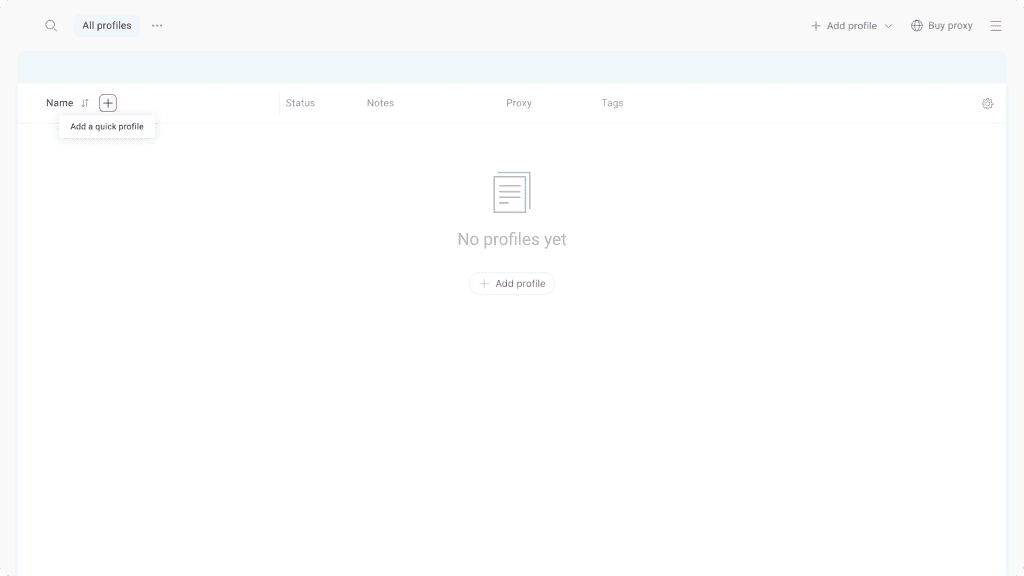Toggle the sort order arrows beside Name
Image resolution: width=1024 pixels, height=576 pixels.
pyautogui.click(x=85, y=103)
